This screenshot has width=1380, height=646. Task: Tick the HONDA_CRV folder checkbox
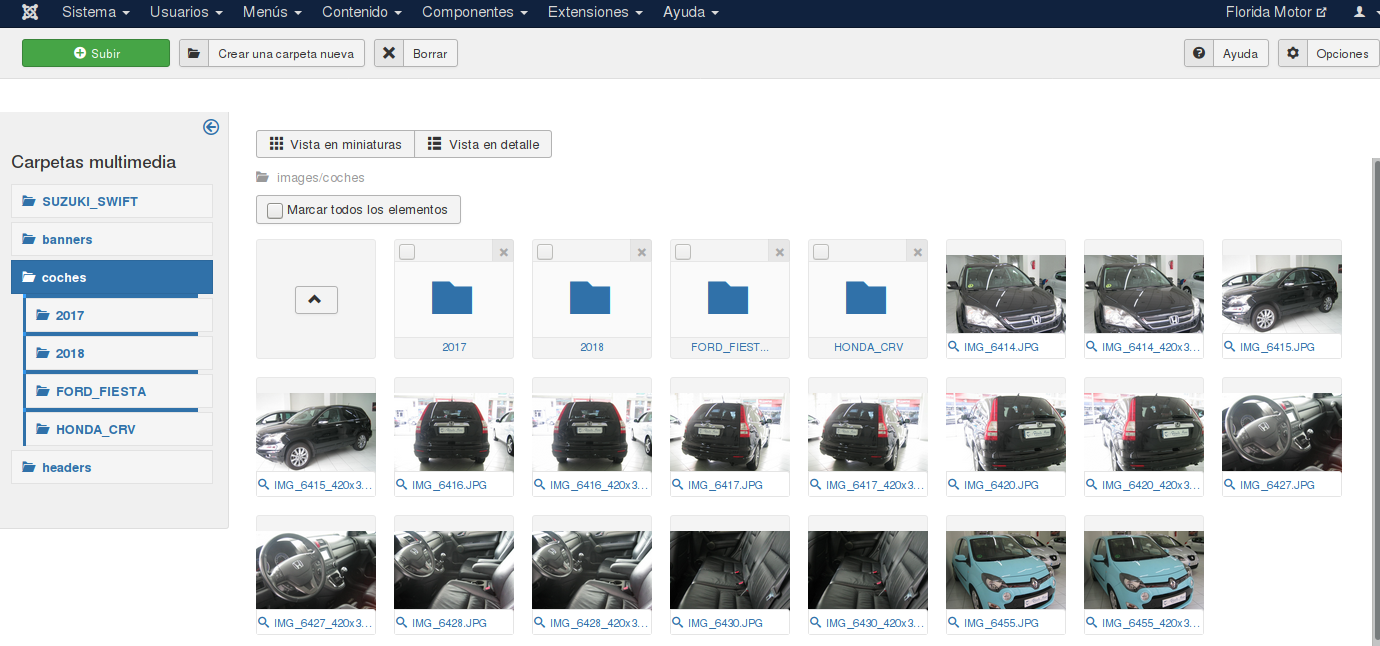[821, 252]
